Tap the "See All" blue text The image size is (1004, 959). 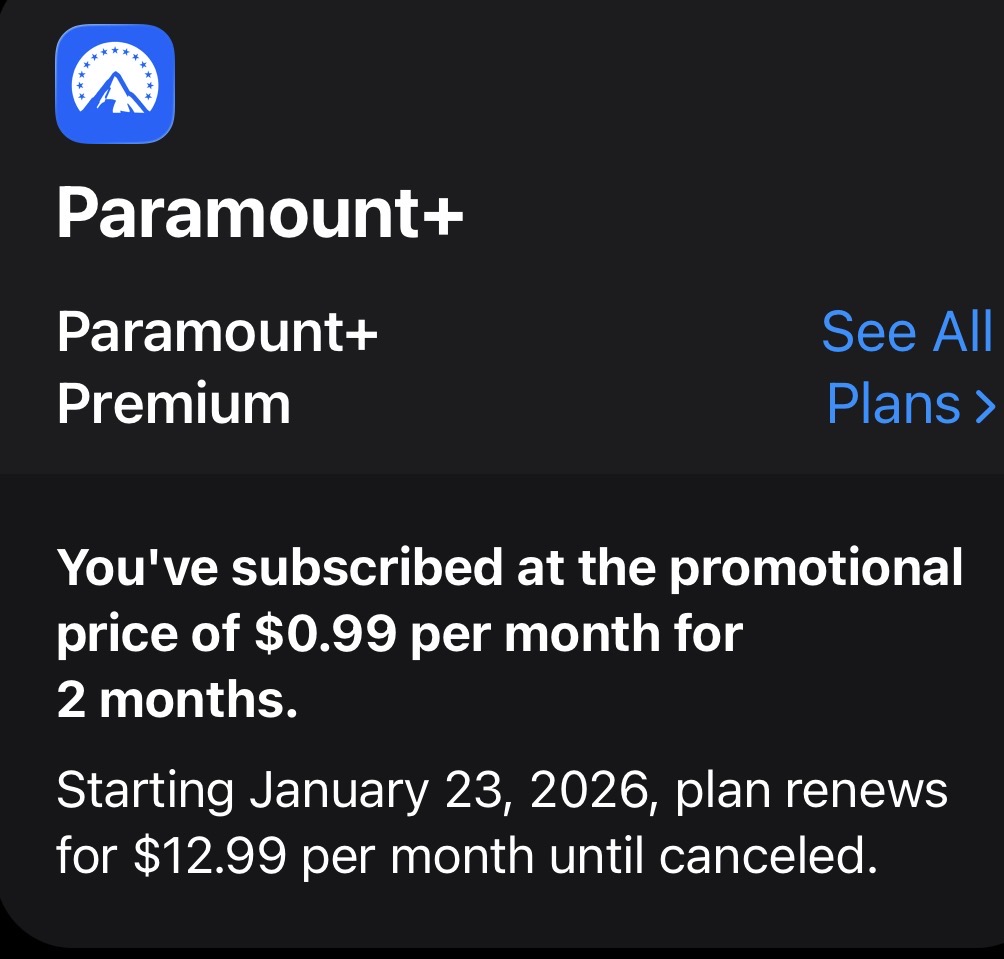907,331
